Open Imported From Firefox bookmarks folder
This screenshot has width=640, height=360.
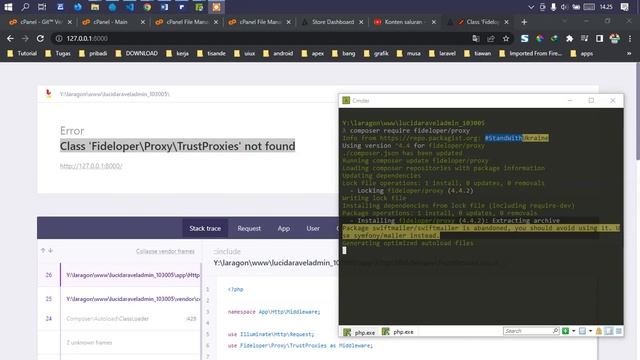(530, 53)
